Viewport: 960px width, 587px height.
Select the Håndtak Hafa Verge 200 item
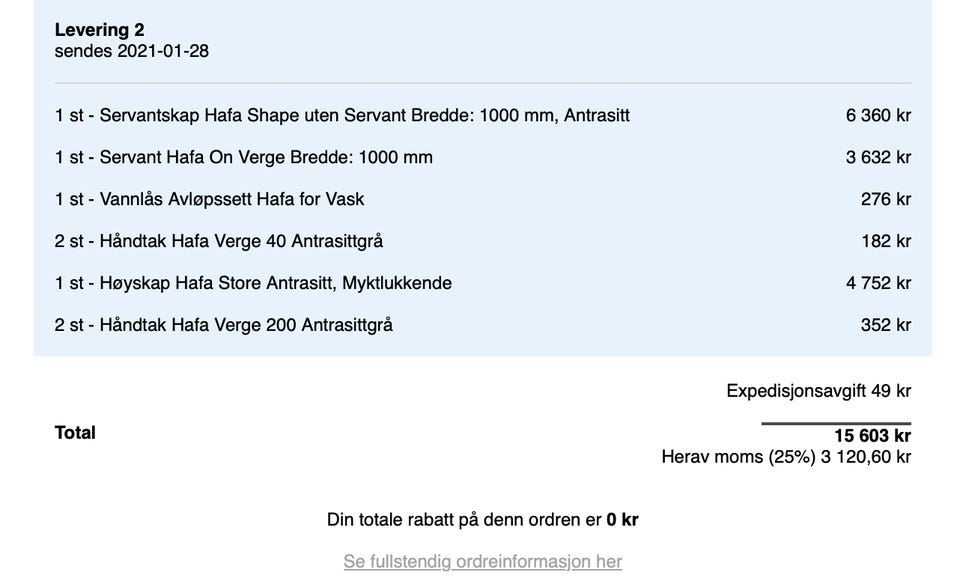click(224, 325)
